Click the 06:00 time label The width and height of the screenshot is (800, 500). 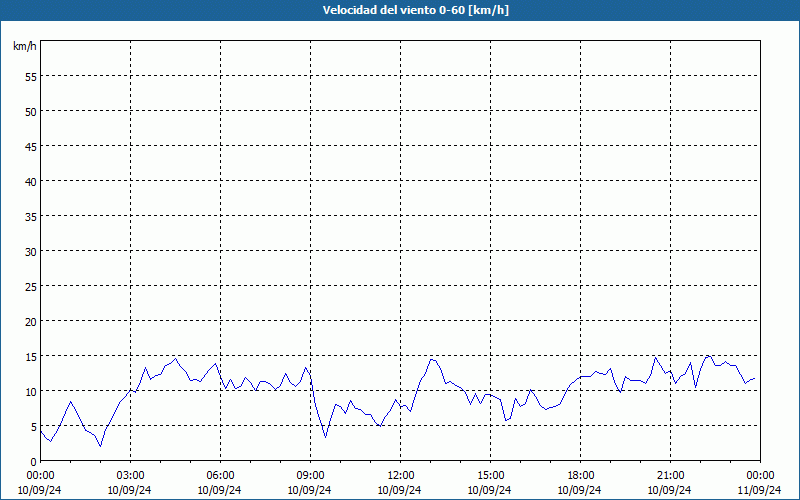pyautogui.click(x=220, y=476)
